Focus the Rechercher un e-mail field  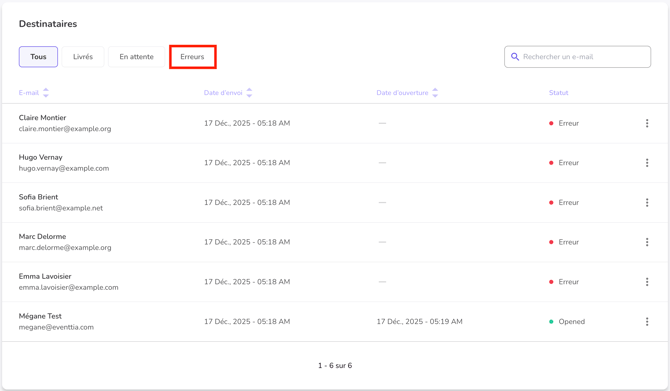(577, 57)
